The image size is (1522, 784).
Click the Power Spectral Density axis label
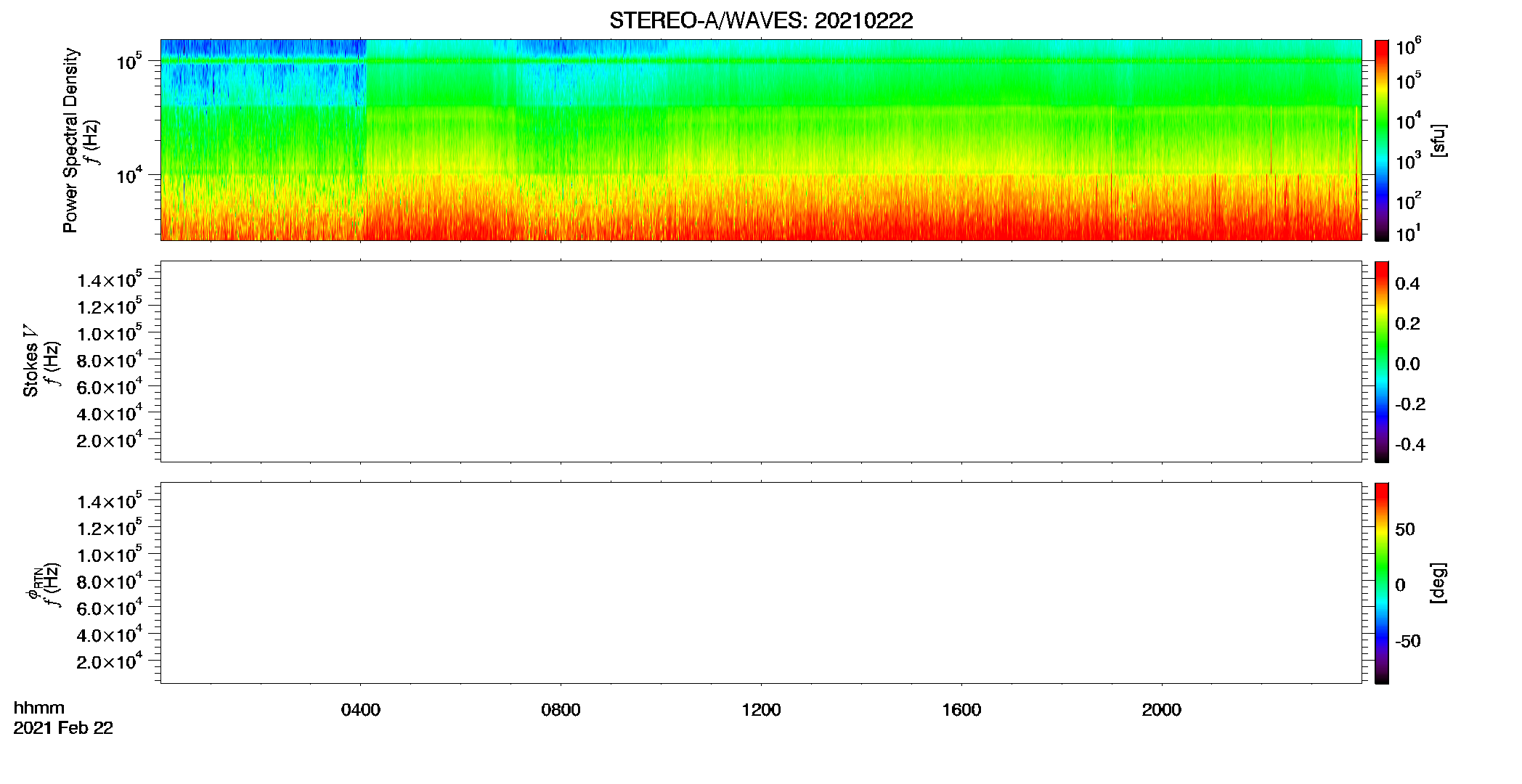pyautogui.click(x=70, y=140)
